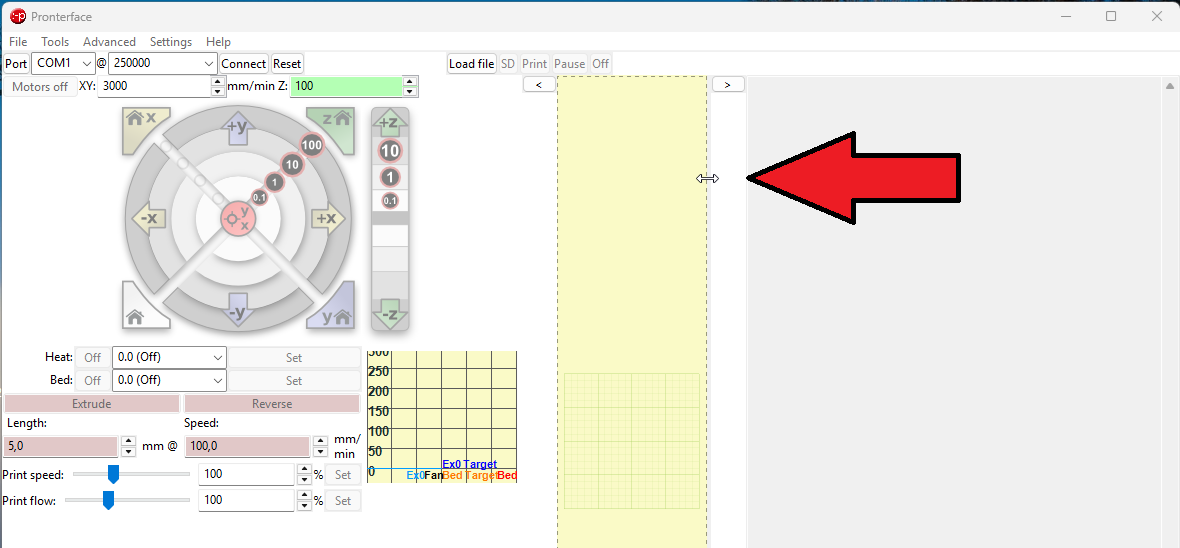Decrease the extrude Speed spinner
This screenshot has height=548, width=1180.
[320, 452]
